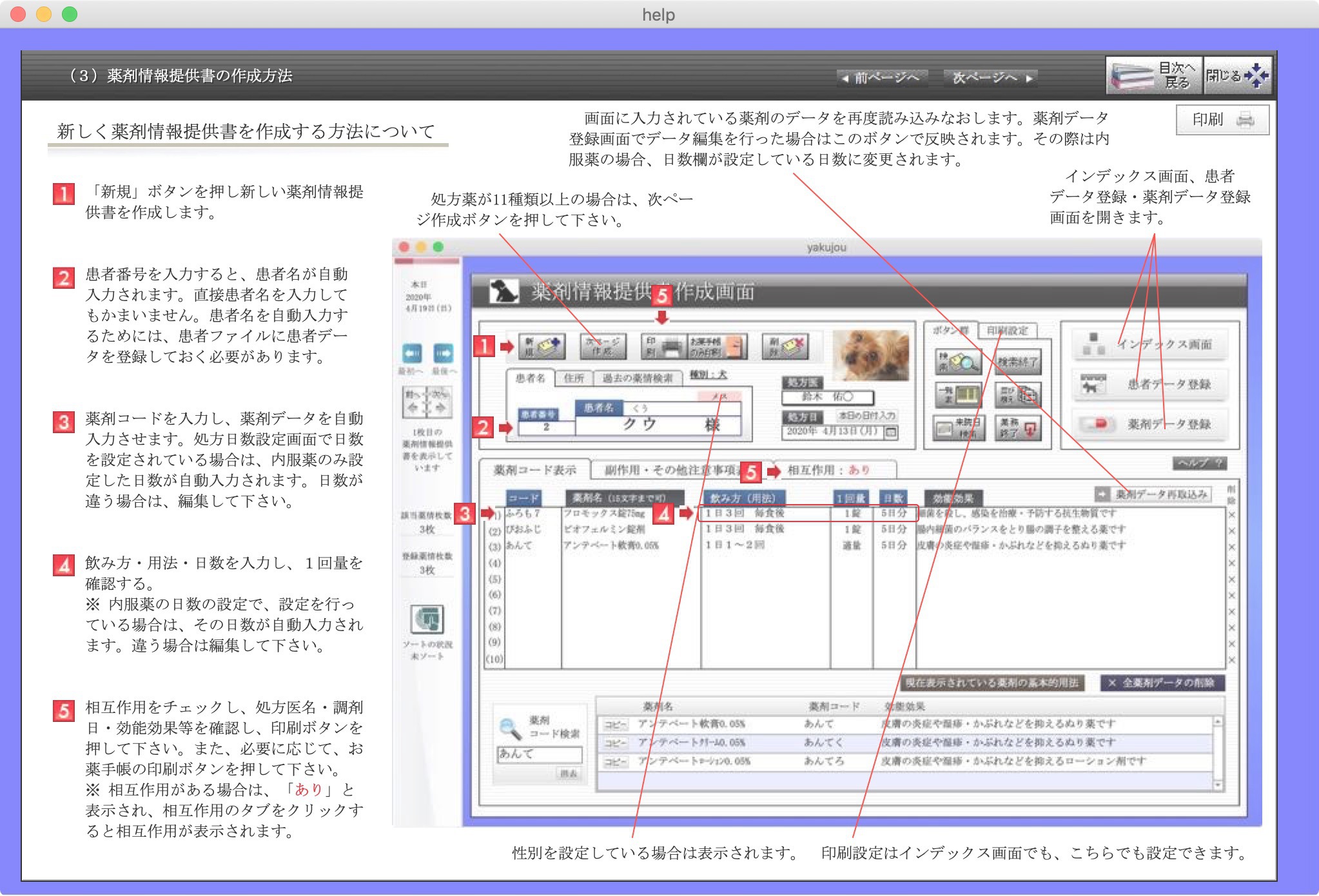Click the 新規 (new document) icon button
The width and height of the screenshot is (1319, 896).
pos(543,347)
